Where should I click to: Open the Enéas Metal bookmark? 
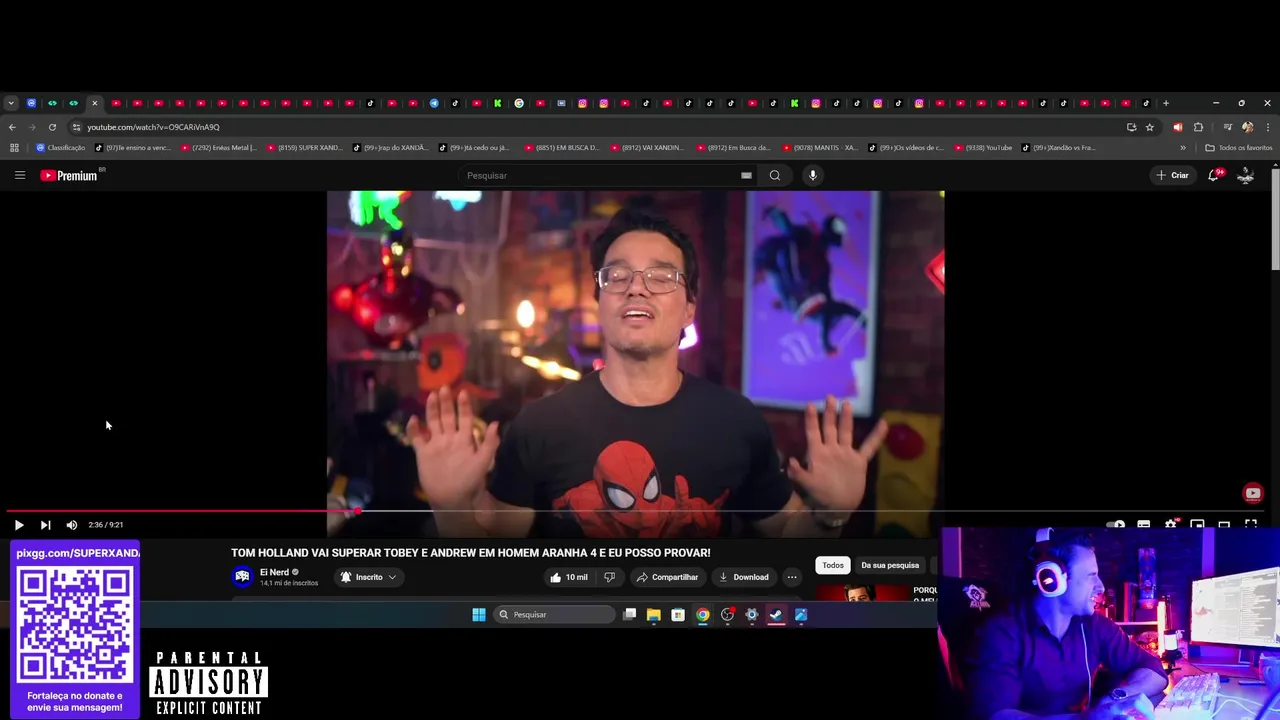coord(218,148)
